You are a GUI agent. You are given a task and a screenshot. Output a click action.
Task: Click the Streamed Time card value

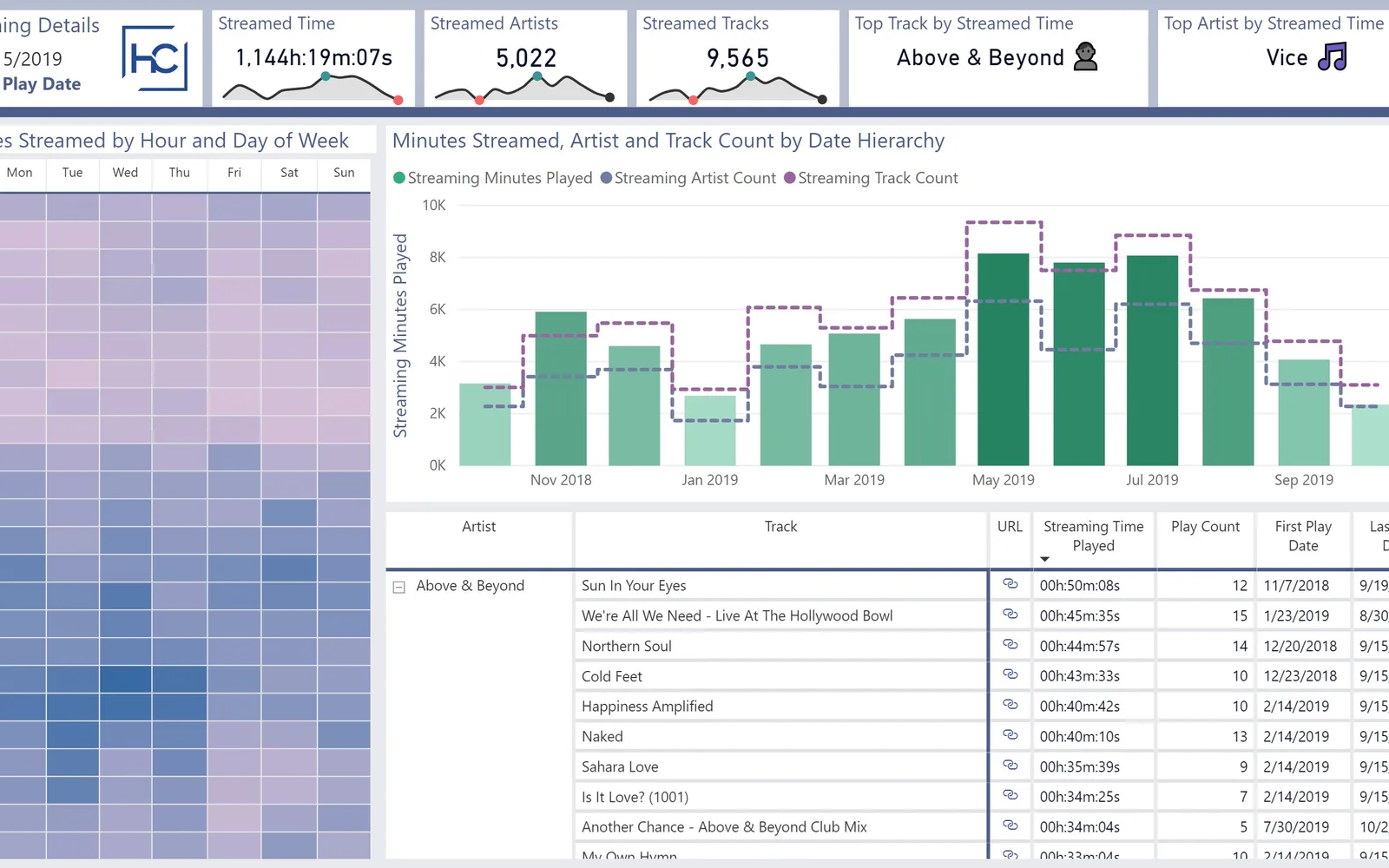tap(314, 58)
